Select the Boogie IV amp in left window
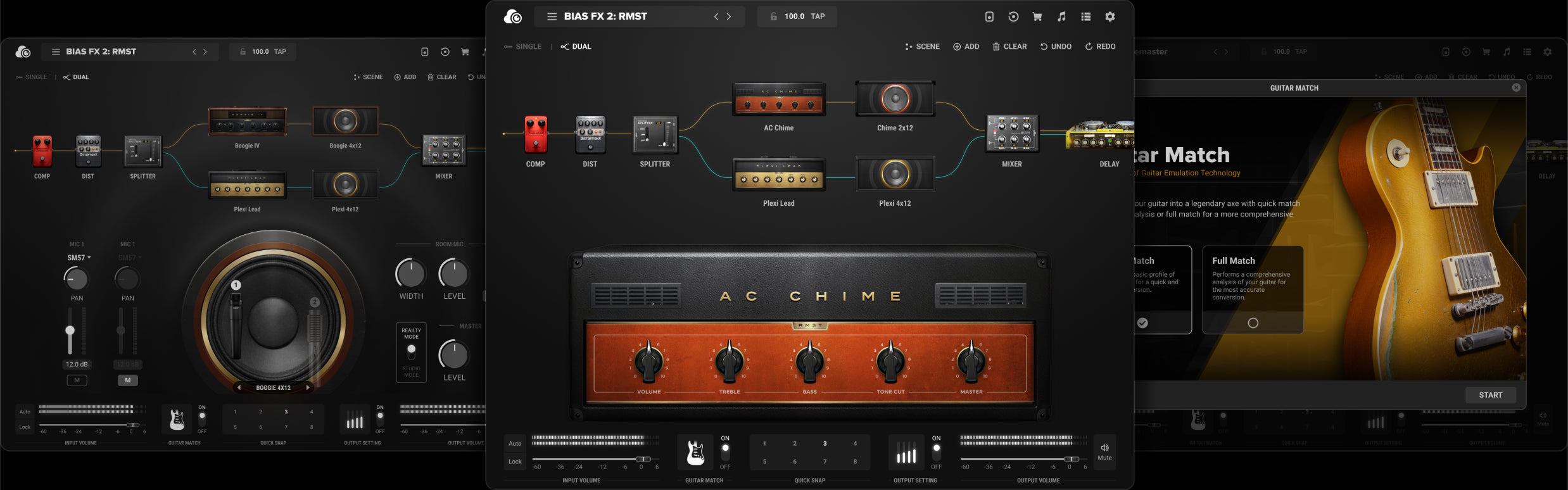Image resolution: width=1568 pixels, height=490 pixels. [247, 122]
